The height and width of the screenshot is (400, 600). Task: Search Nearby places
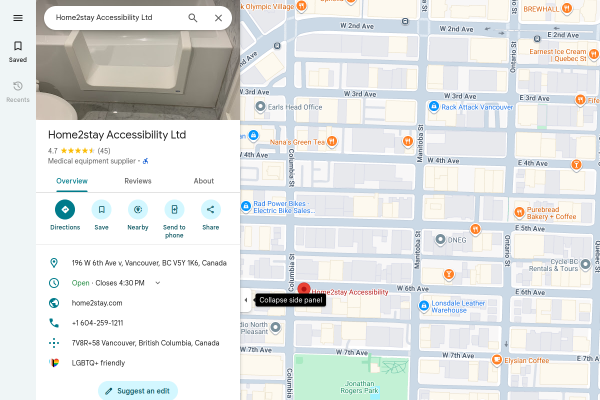[138, 215]
